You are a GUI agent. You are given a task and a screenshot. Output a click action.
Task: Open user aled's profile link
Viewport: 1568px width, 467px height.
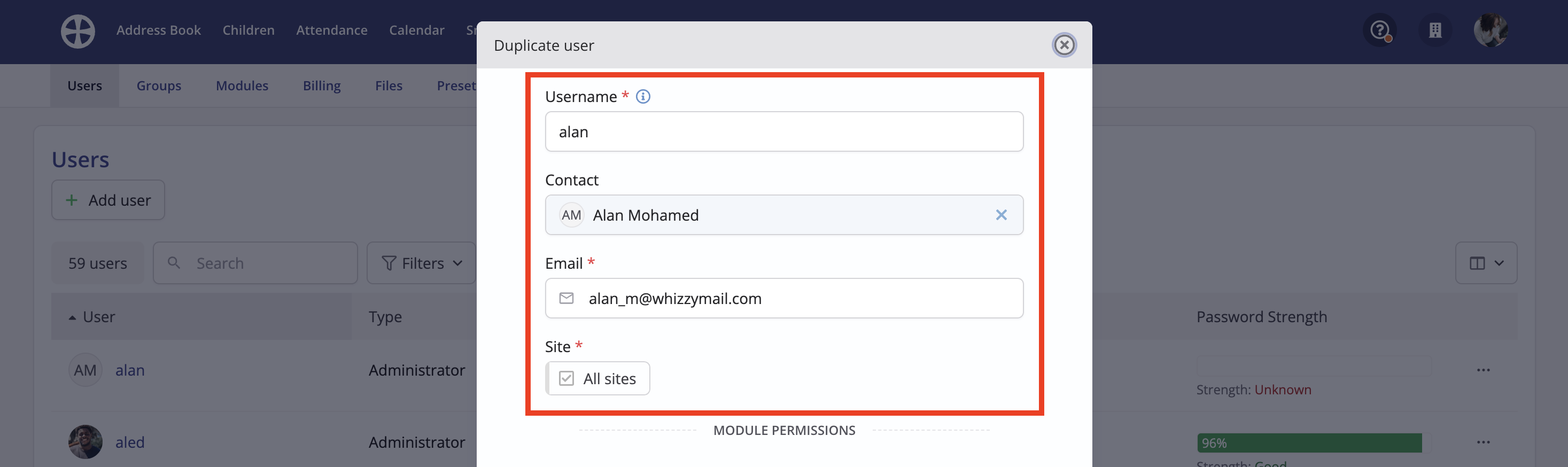click(130, 442)
